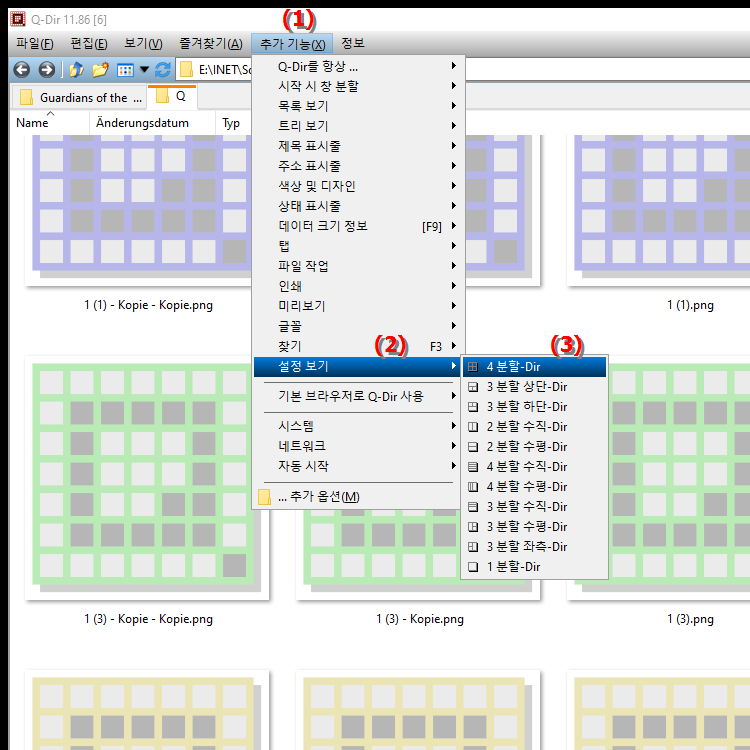The height and width of the screenshot is (750, 750).
Task: Click the back navigation arrow
Action: click(22, 70)
